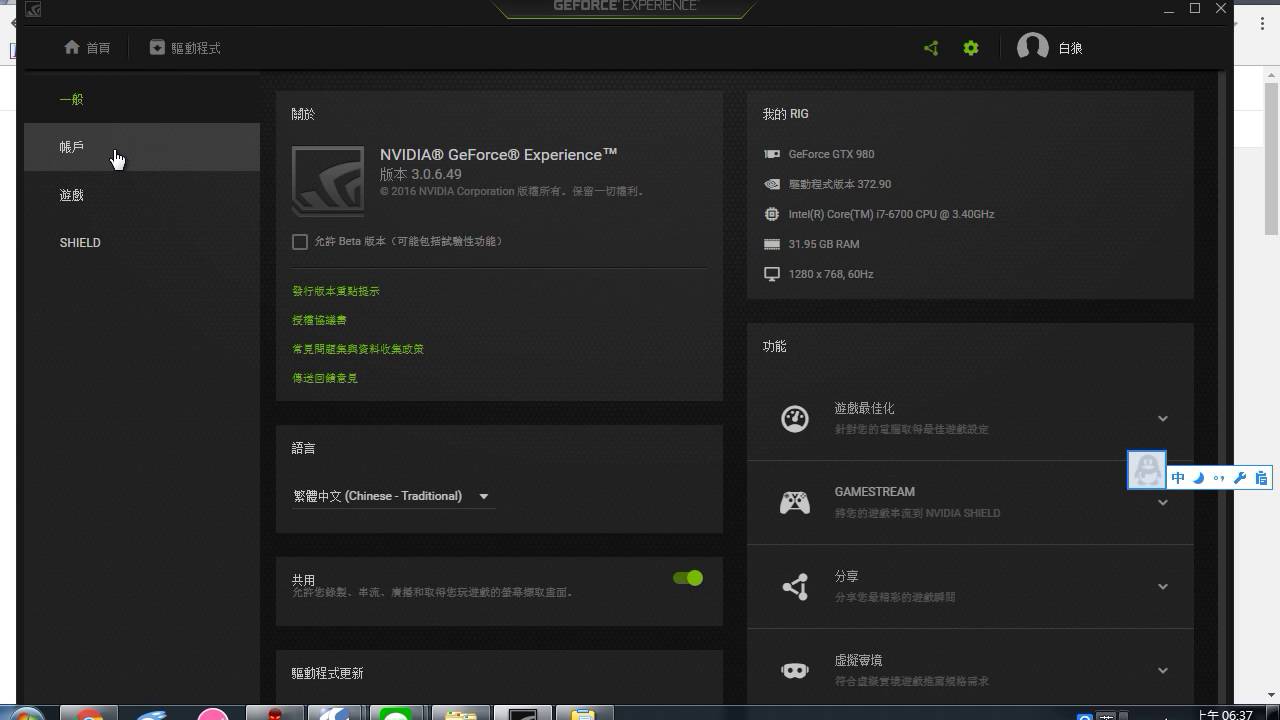
Task: Click the IME moon half-width icon
Action: (1198, 478)
